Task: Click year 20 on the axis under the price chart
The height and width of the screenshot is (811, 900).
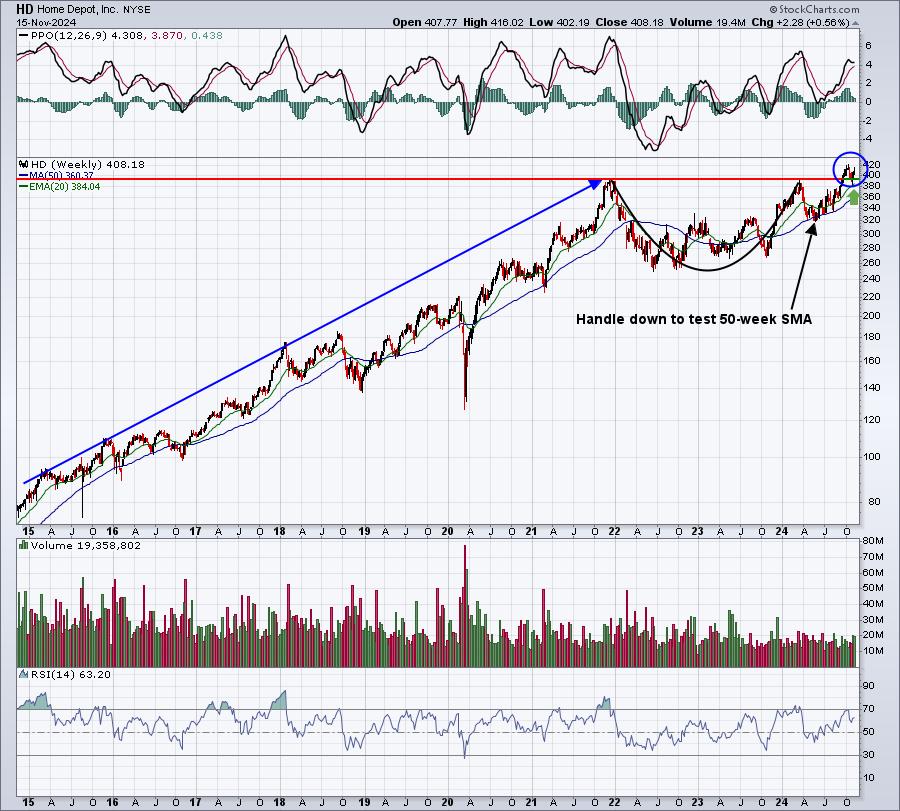Action: pos(447,531)
